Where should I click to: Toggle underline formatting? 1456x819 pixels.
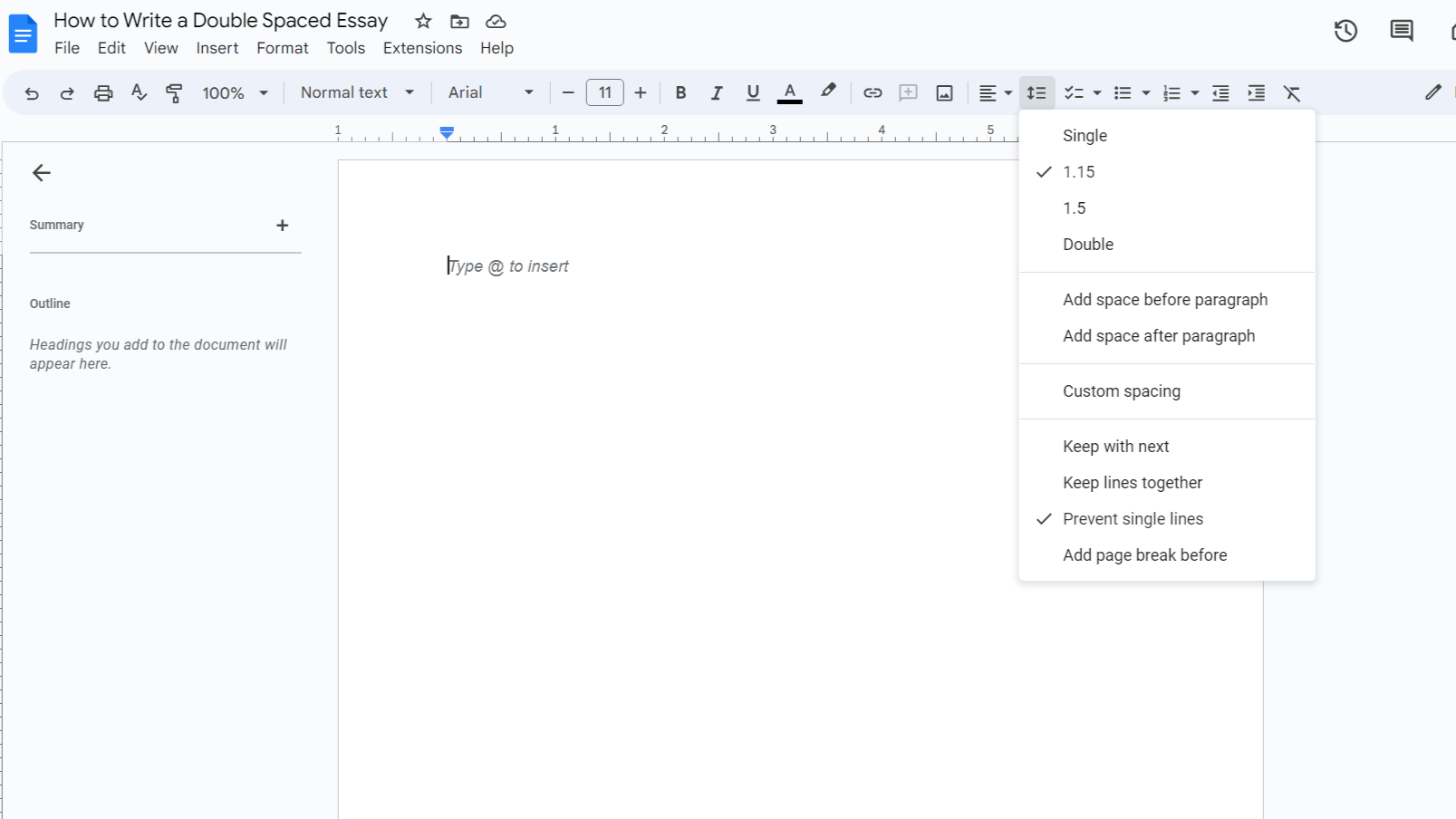point(753,92)
